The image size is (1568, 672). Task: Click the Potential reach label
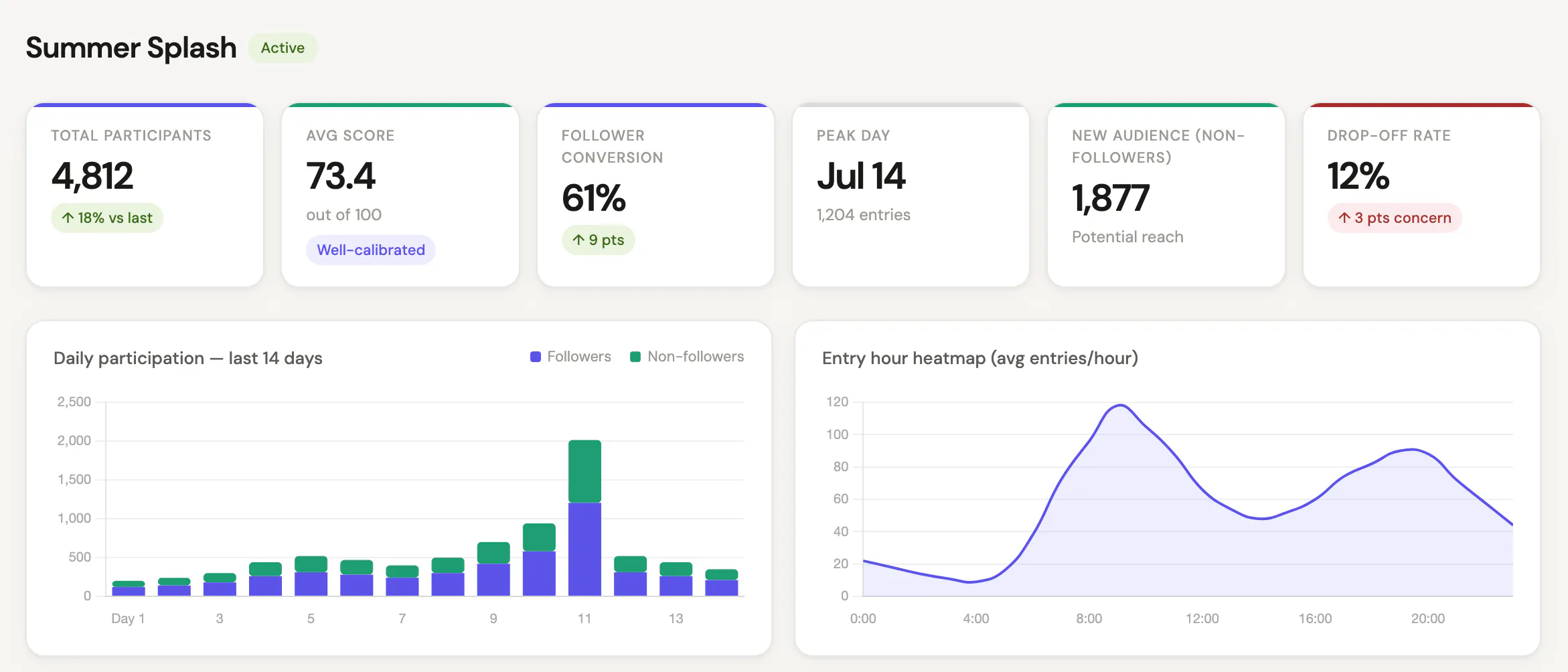(1127, 237)
